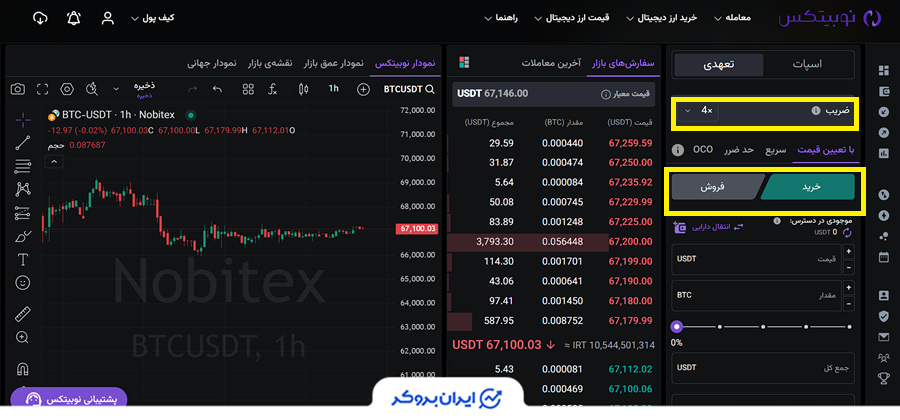The width and height of the screenshot is (900, 420).
Task: Click the مقدار BTC amount input field
Action: (756, 295)
